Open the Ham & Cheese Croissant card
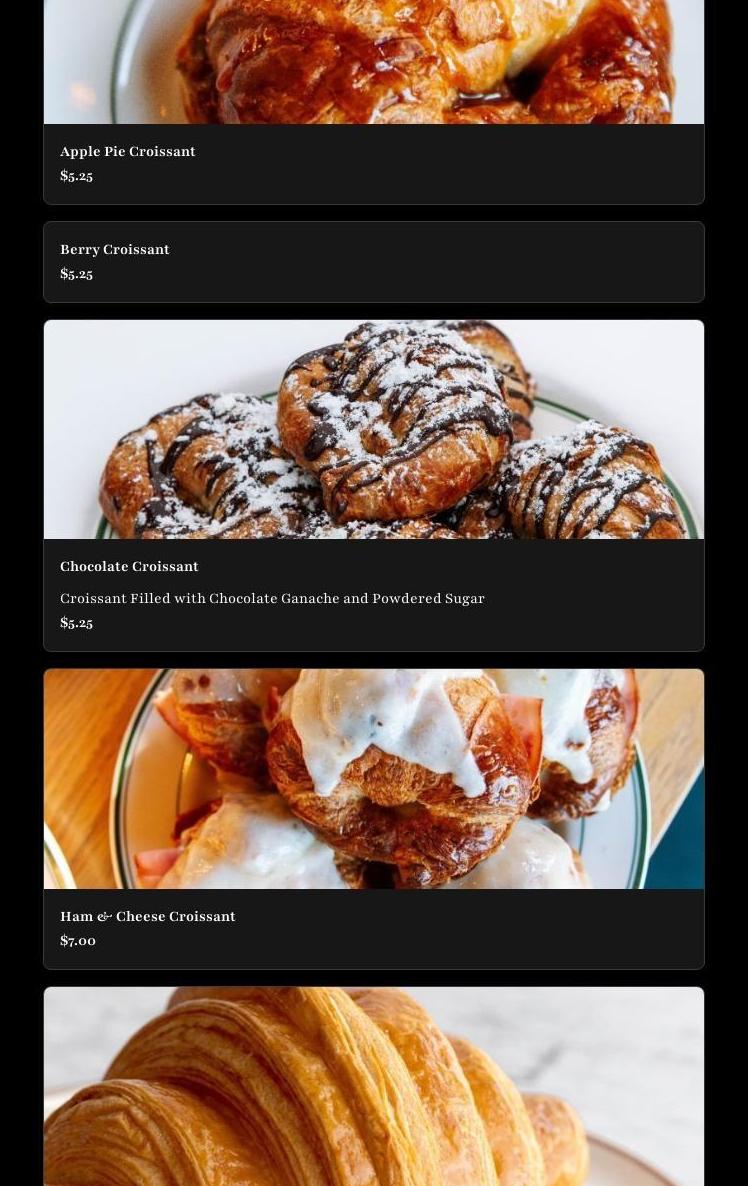The height and width of the screenshot is (1186, 748). click(x=374, y=819)
